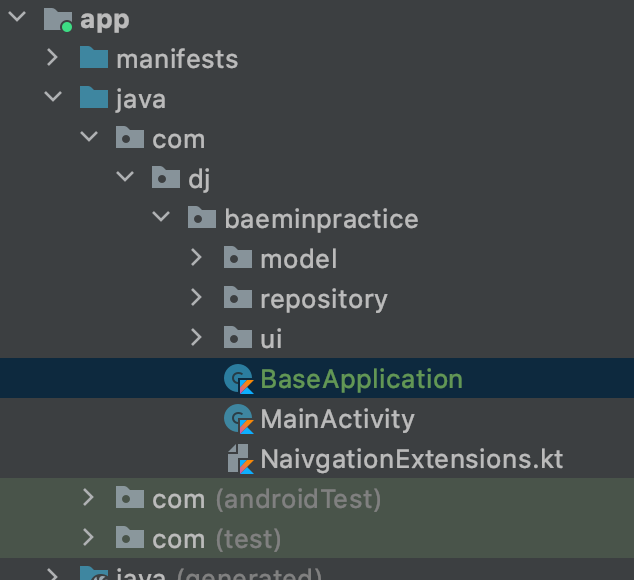Click the repository package folder icon
Viewport: 634px width, 580px height.
pyautogui.click(x=238, y=298)
